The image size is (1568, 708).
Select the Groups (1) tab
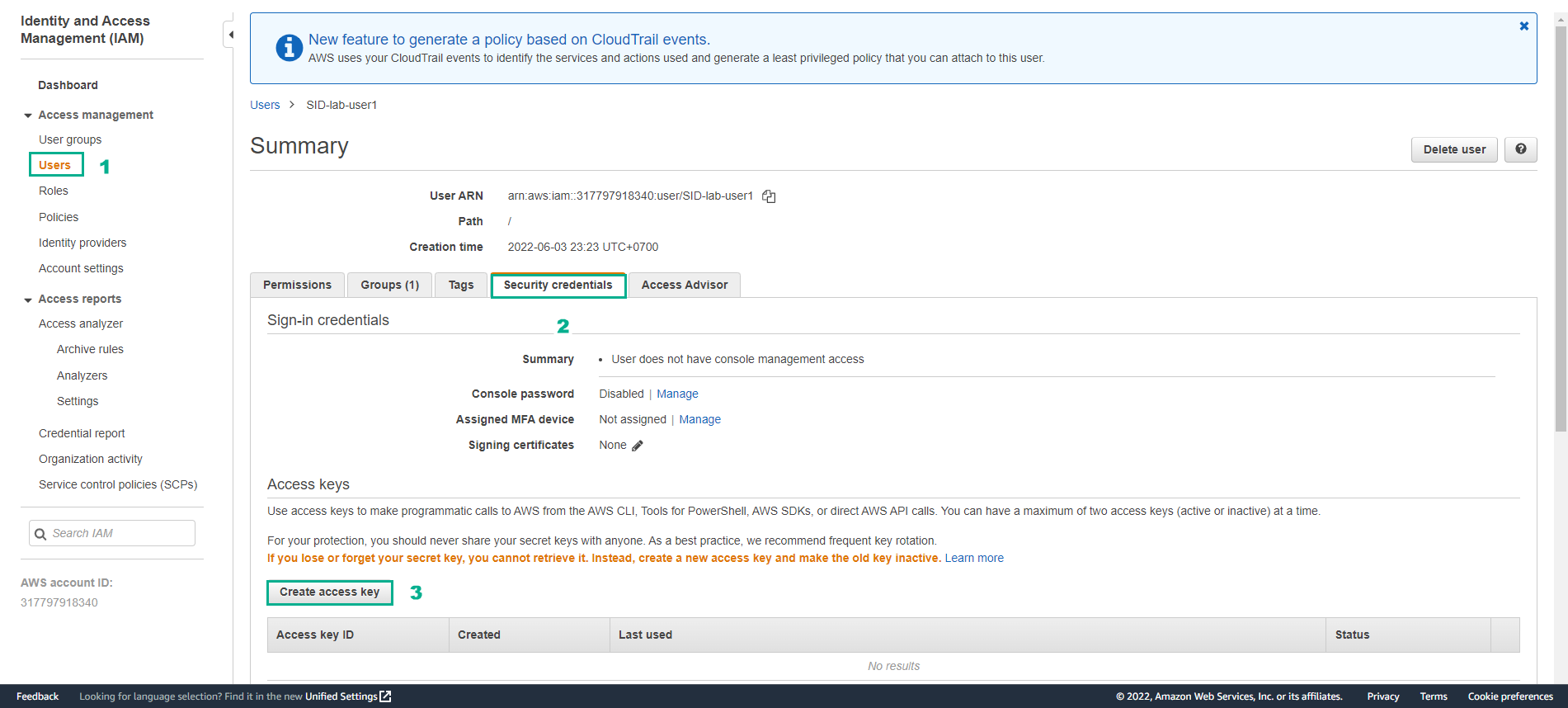coord(389,285)
